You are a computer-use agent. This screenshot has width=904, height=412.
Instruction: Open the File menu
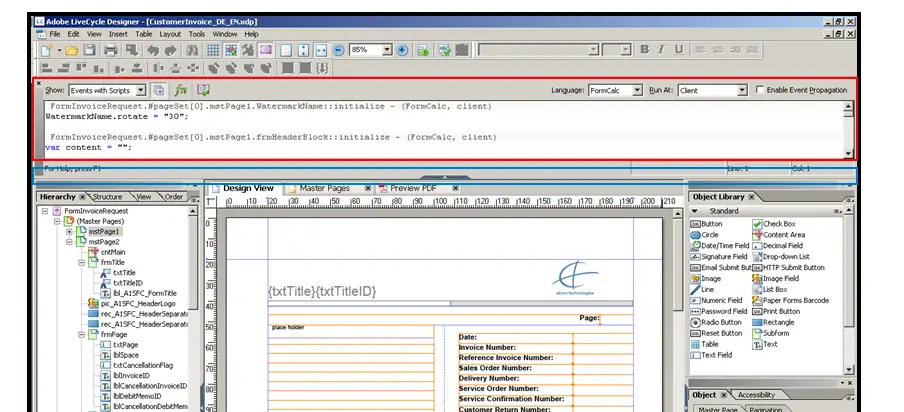coord(55,34)
